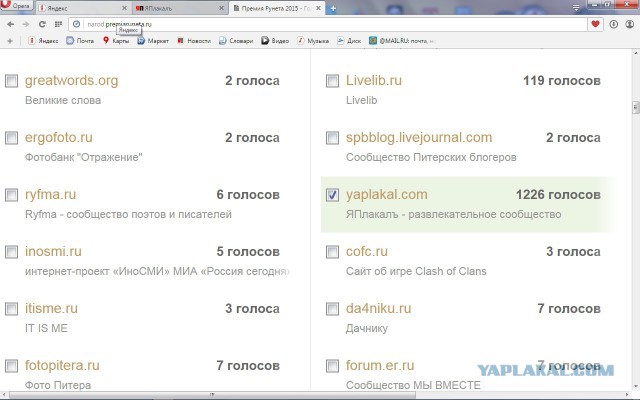Check the spbblog.livejournal.com checkbox
Image resolution: width=640 pixels, height=400 pixels.
[332, 138]
